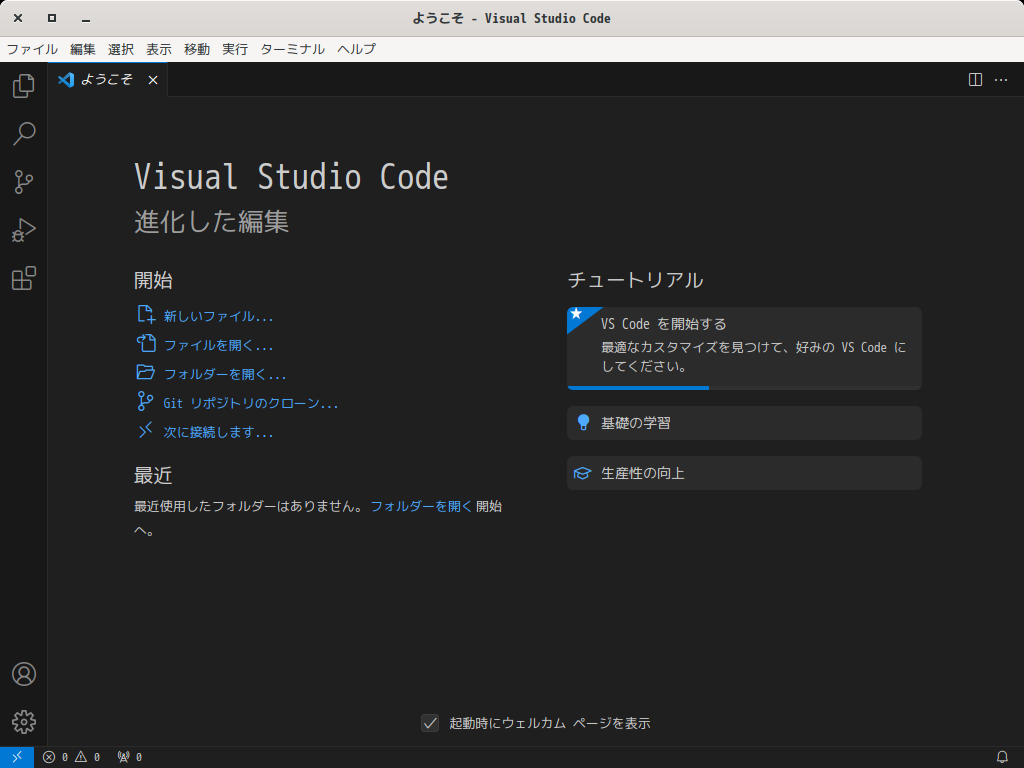
Task: Toggle 起動時にウェルカム ページを表示 checkbox
Action: 430,723
